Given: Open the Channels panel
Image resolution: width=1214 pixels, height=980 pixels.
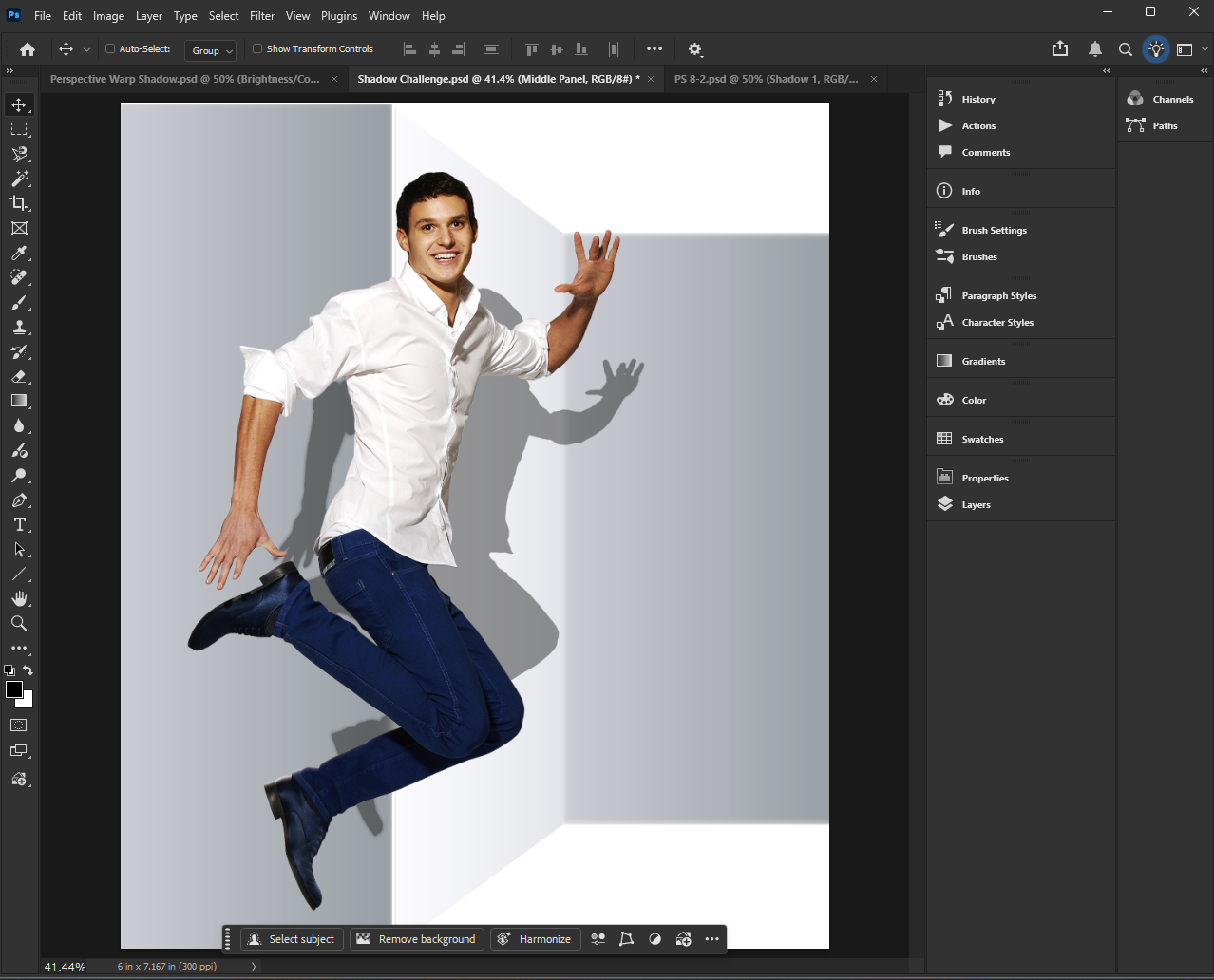Looking at the screenshot, I should click(x=1172, y=98).
